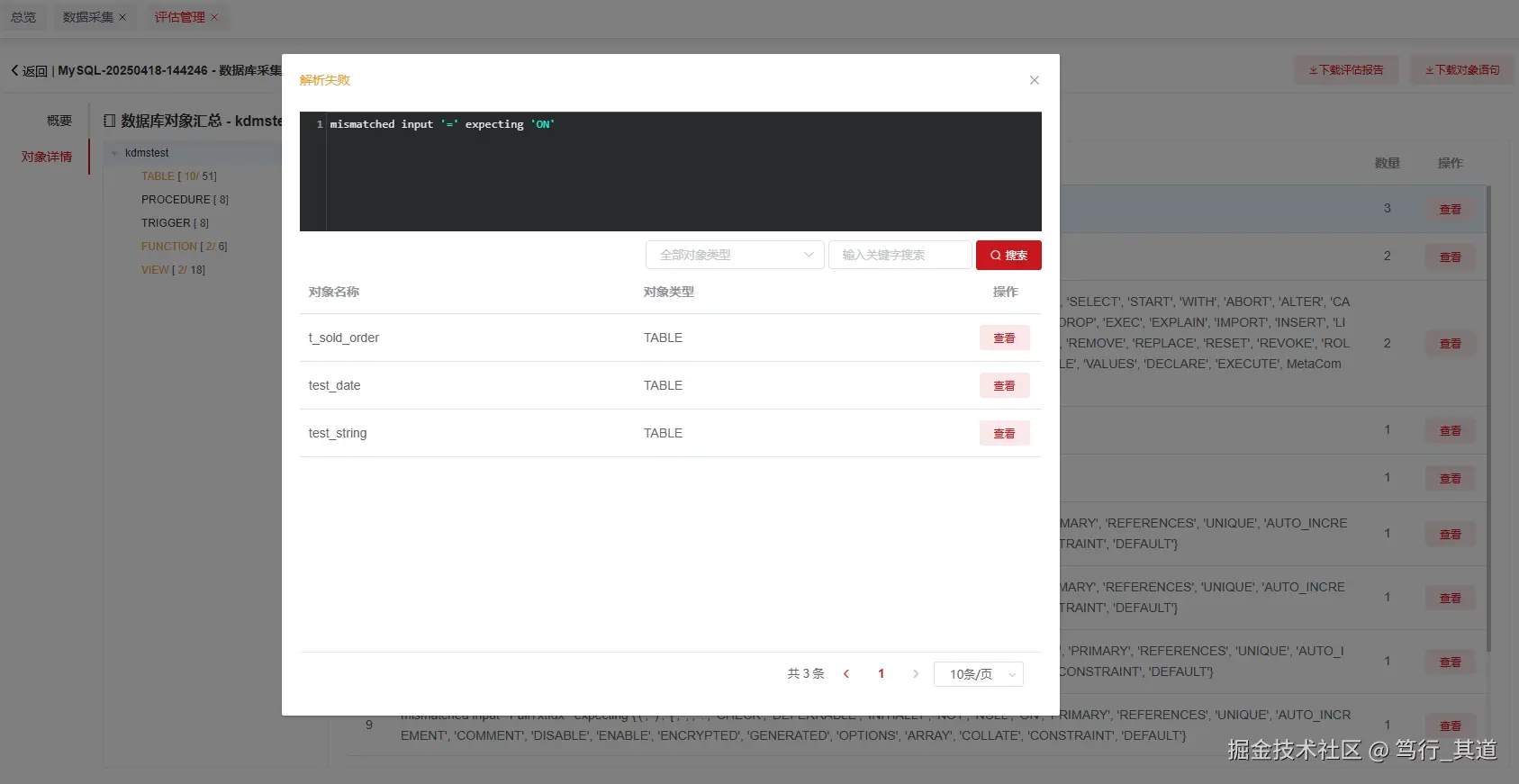Select VIEW [2/18] in the tree
This screenshot has width=1519, height=784.
coord(173,270)
